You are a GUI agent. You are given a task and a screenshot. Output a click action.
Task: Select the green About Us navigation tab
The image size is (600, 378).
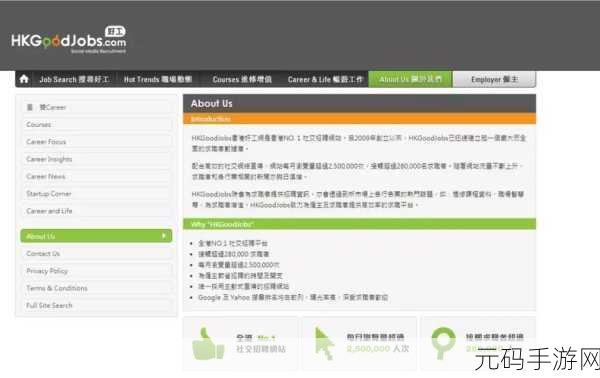click(x=410, y=79)
